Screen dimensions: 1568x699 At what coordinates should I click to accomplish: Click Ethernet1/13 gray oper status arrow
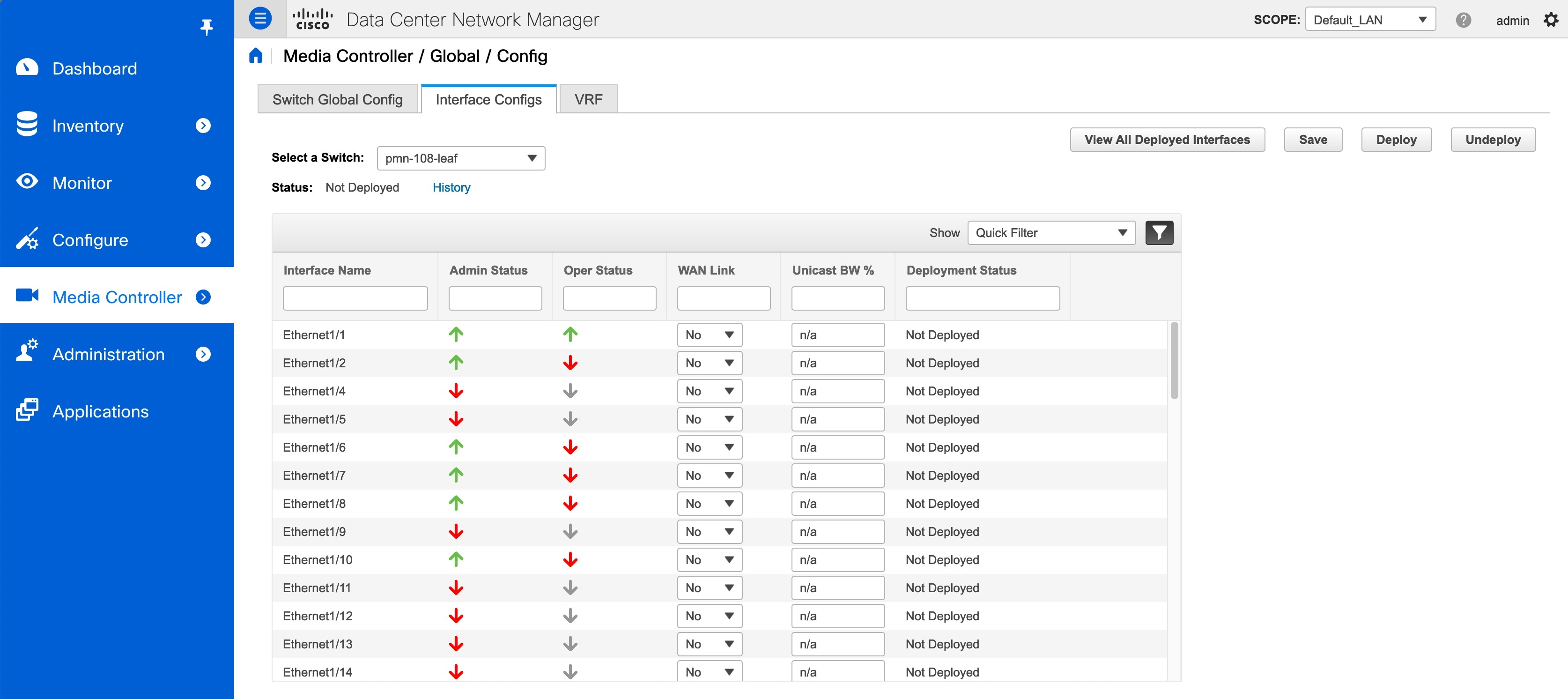[570, 644]
